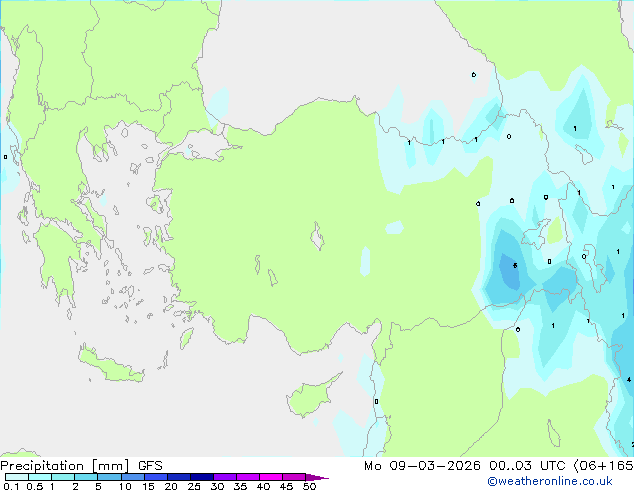634x490 pixels.
Task: Click the '4' precipitation value on the map
Action: [629, 380]
